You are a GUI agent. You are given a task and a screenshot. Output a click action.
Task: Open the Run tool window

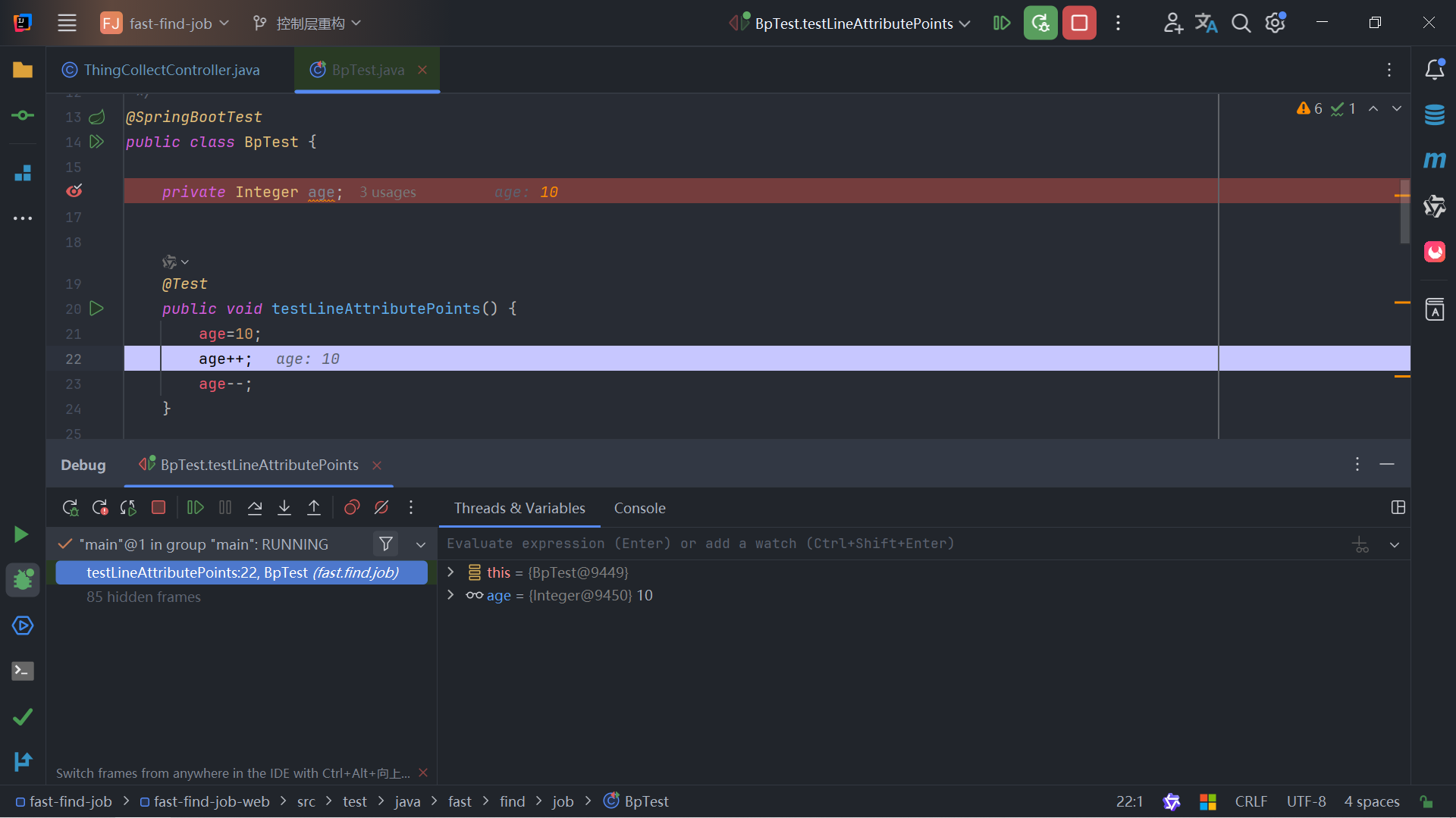[x=23, y=534]
